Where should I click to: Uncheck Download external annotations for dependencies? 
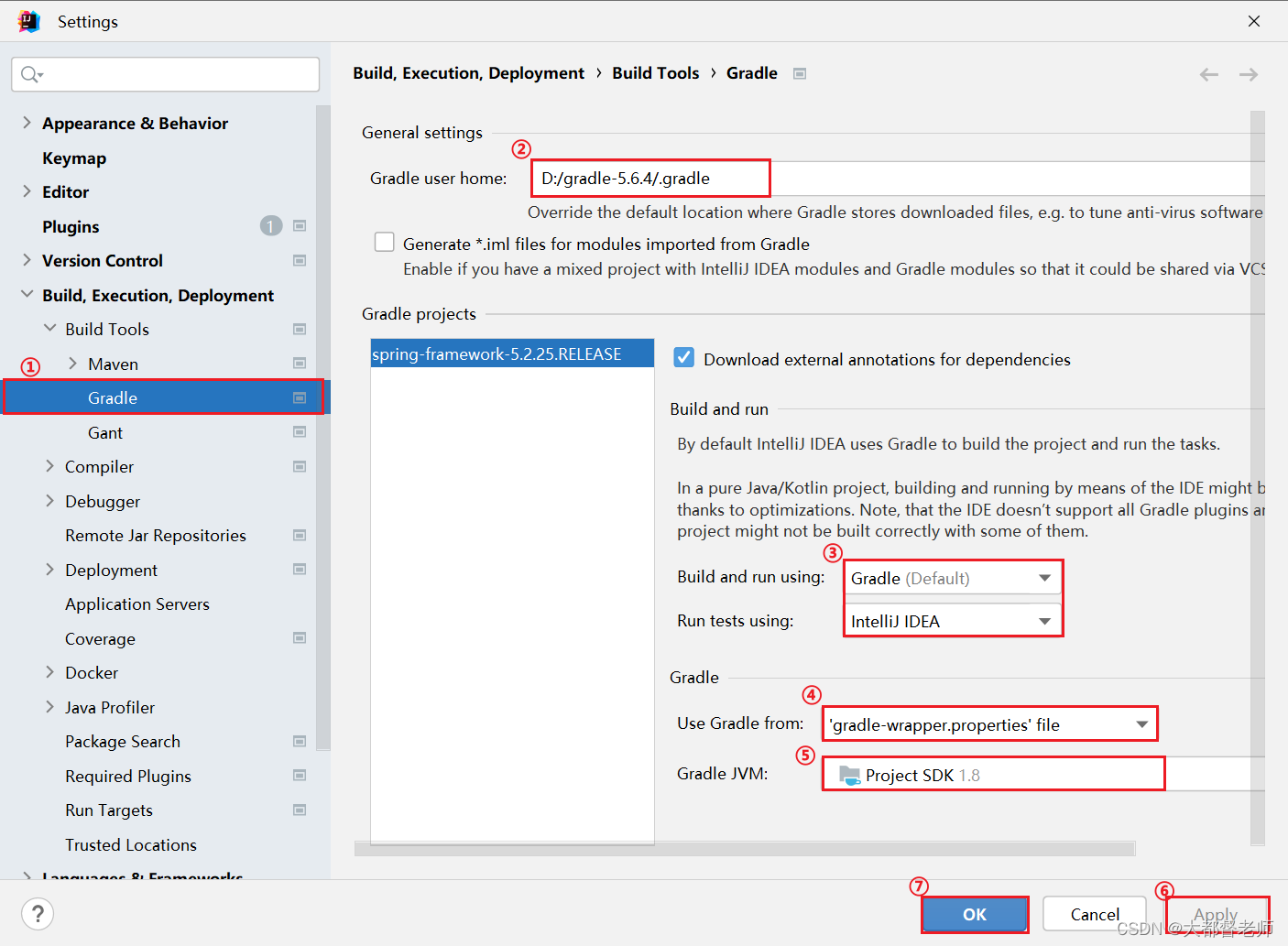coord(683,358)
